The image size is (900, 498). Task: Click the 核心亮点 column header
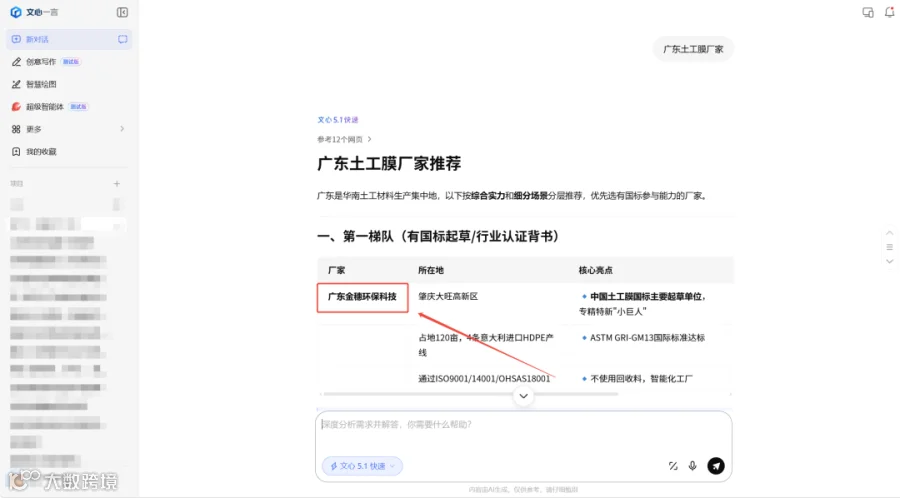click(595, 270)
